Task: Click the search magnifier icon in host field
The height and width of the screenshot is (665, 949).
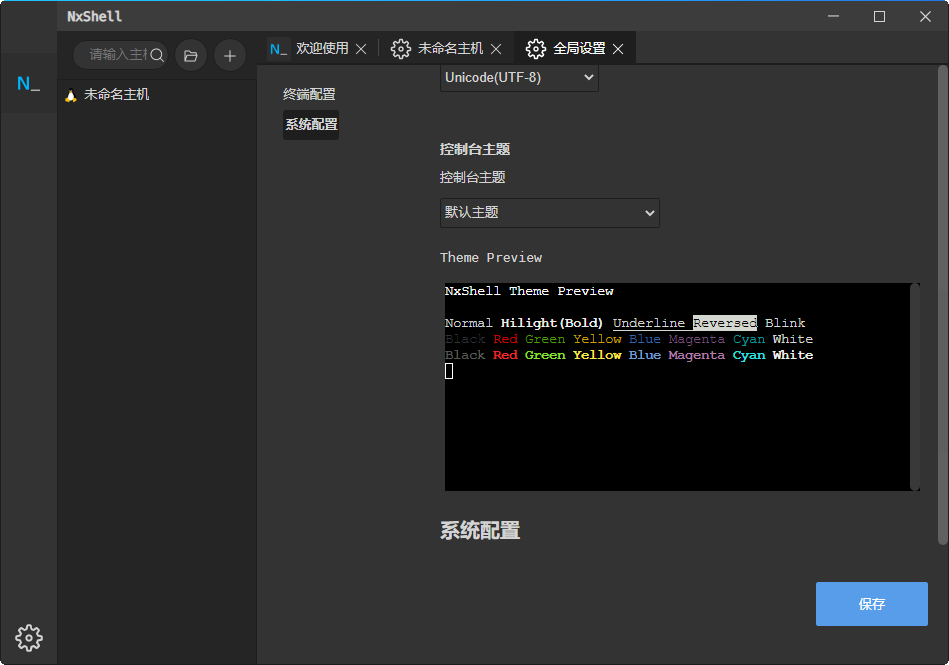Action: click(157, 56)
